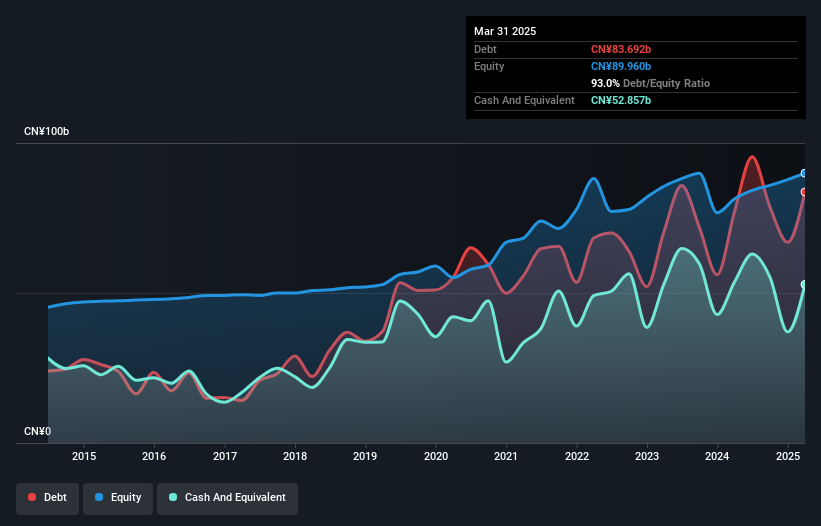The width and height of the screenshot is (821, 526).
Task: Select the 2022 x-axis label
Action: (x=576, y=456)
